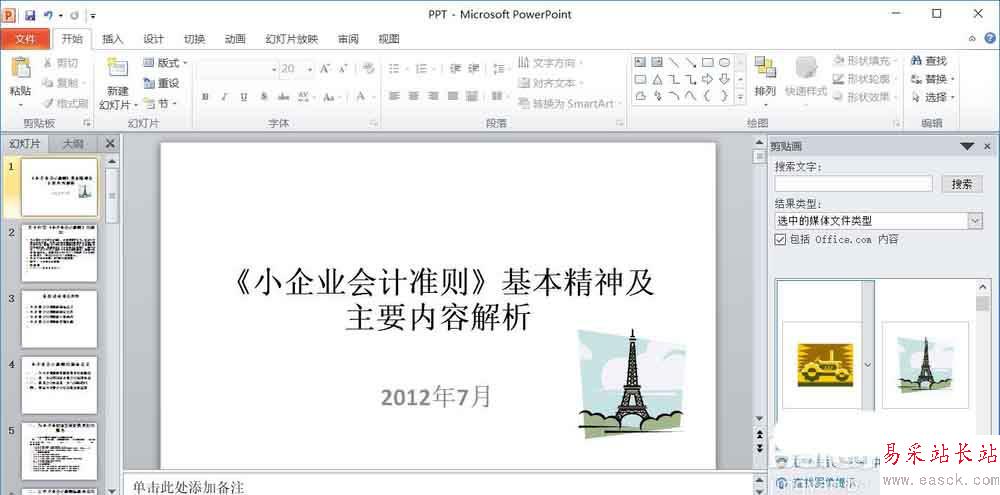Image resolution: width=1000 pixels, height=495 pixels.
Task: Toggle strikethrough formatting
Action: [283, 97]
